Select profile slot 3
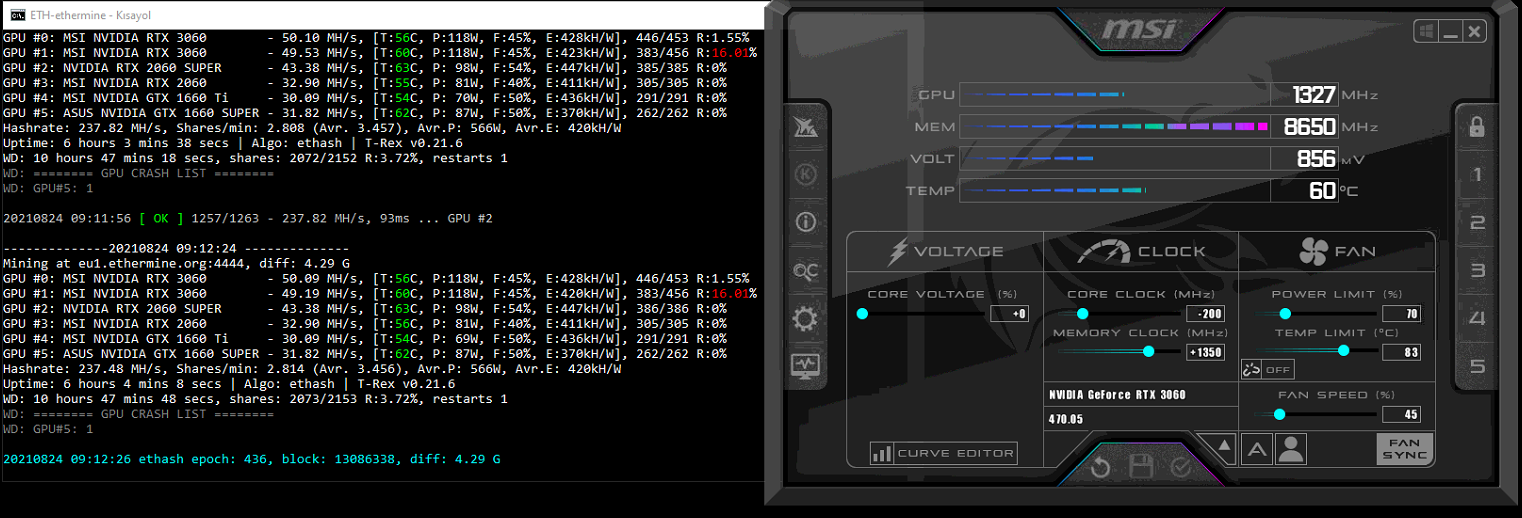 (x=1477, y=270)
